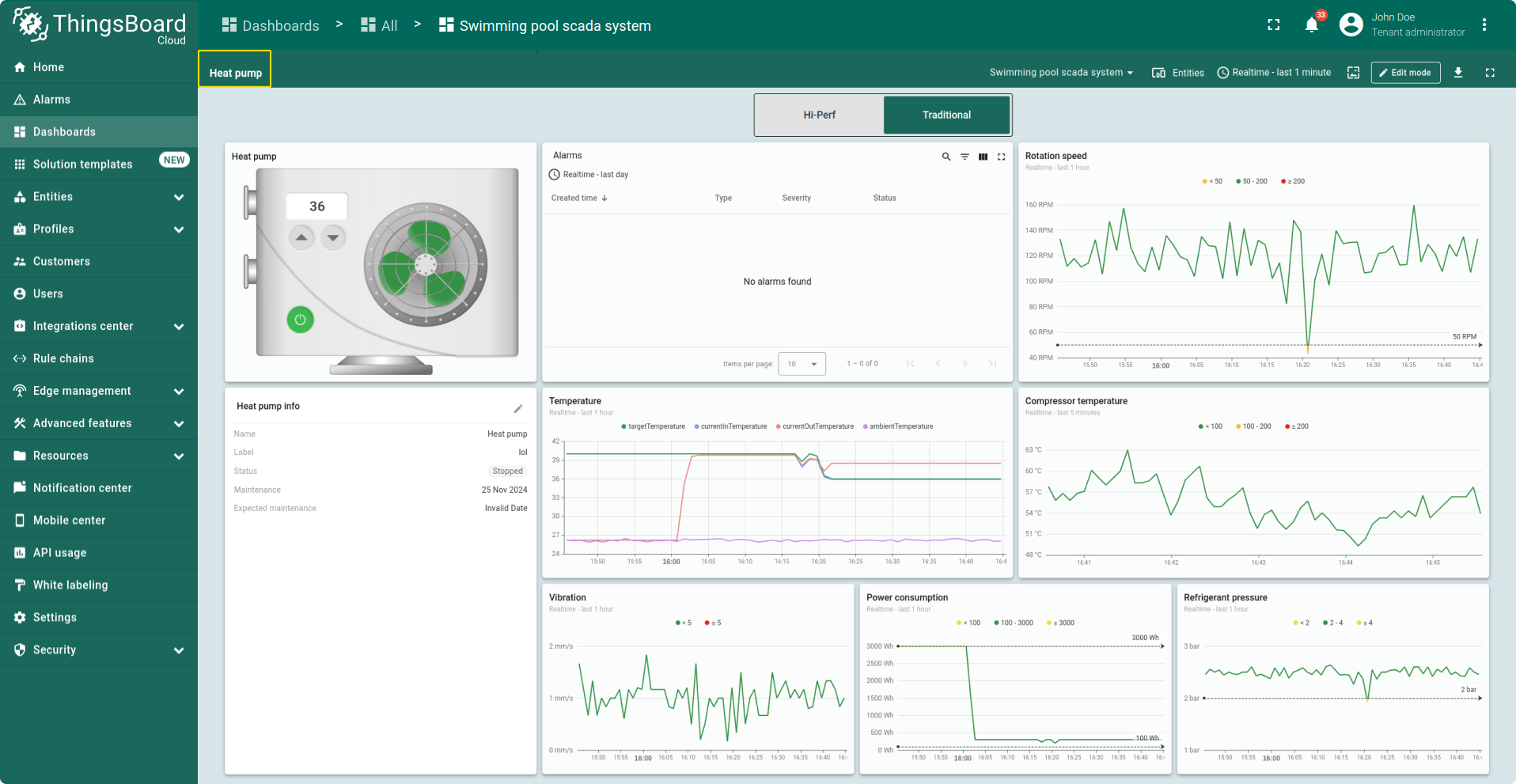1516x784 pixels.
Task: Expand the Alarms widget to fullscreen
Action: pos(1001,157)
